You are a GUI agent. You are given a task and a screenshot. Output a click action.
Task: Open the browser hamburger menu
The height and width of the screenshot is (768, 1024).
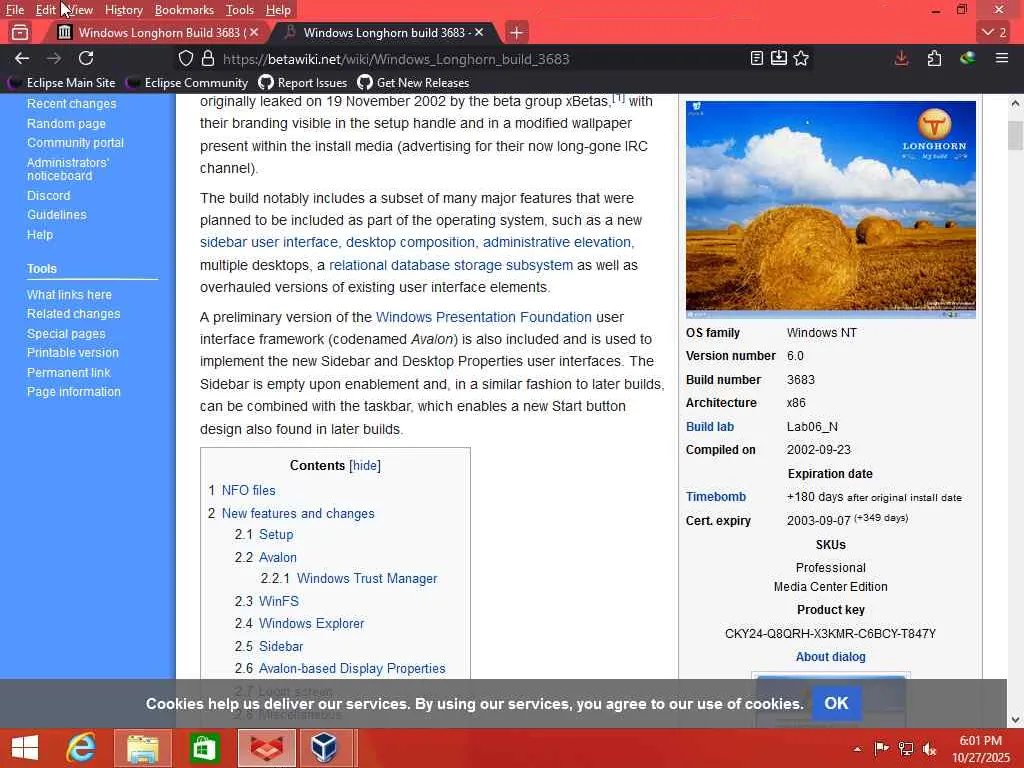click(x=1001, y=58)
